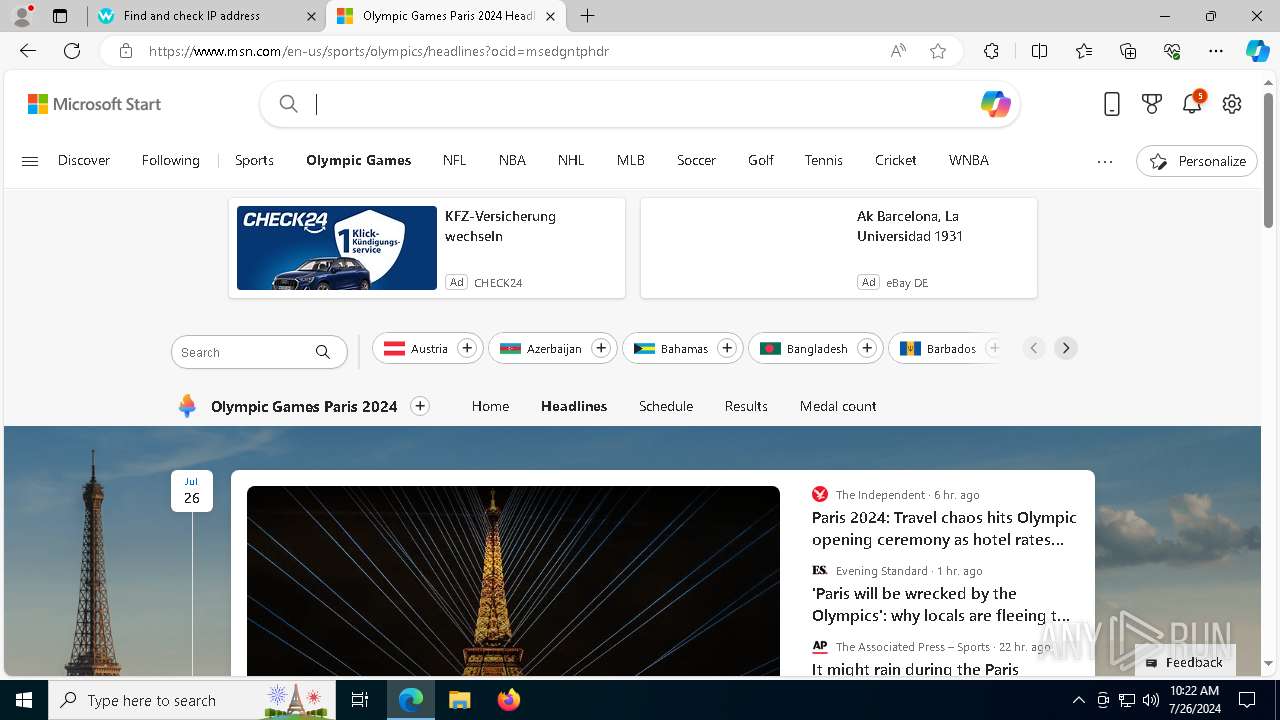
Task: Open Collections icon
Action: coord(1128,51)
